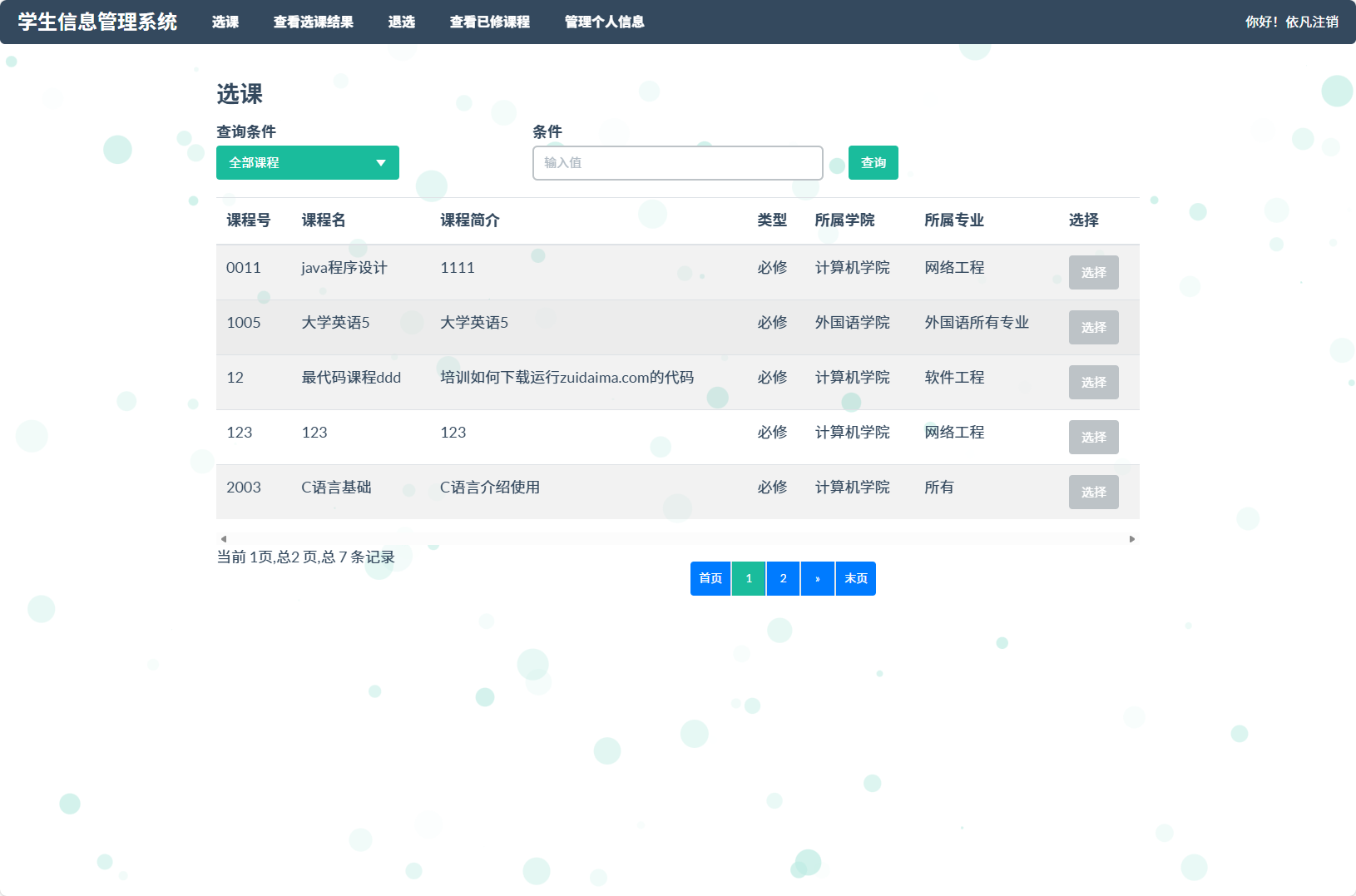Expand the 全部课程 dropdown
This screenshot has height=896, width=1356.
click(x=307, y=162)
